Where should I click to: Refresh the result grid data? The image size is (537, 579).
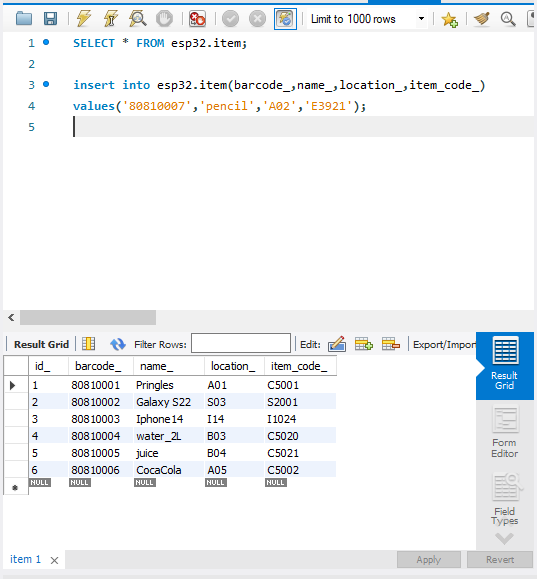coord(117,344)
